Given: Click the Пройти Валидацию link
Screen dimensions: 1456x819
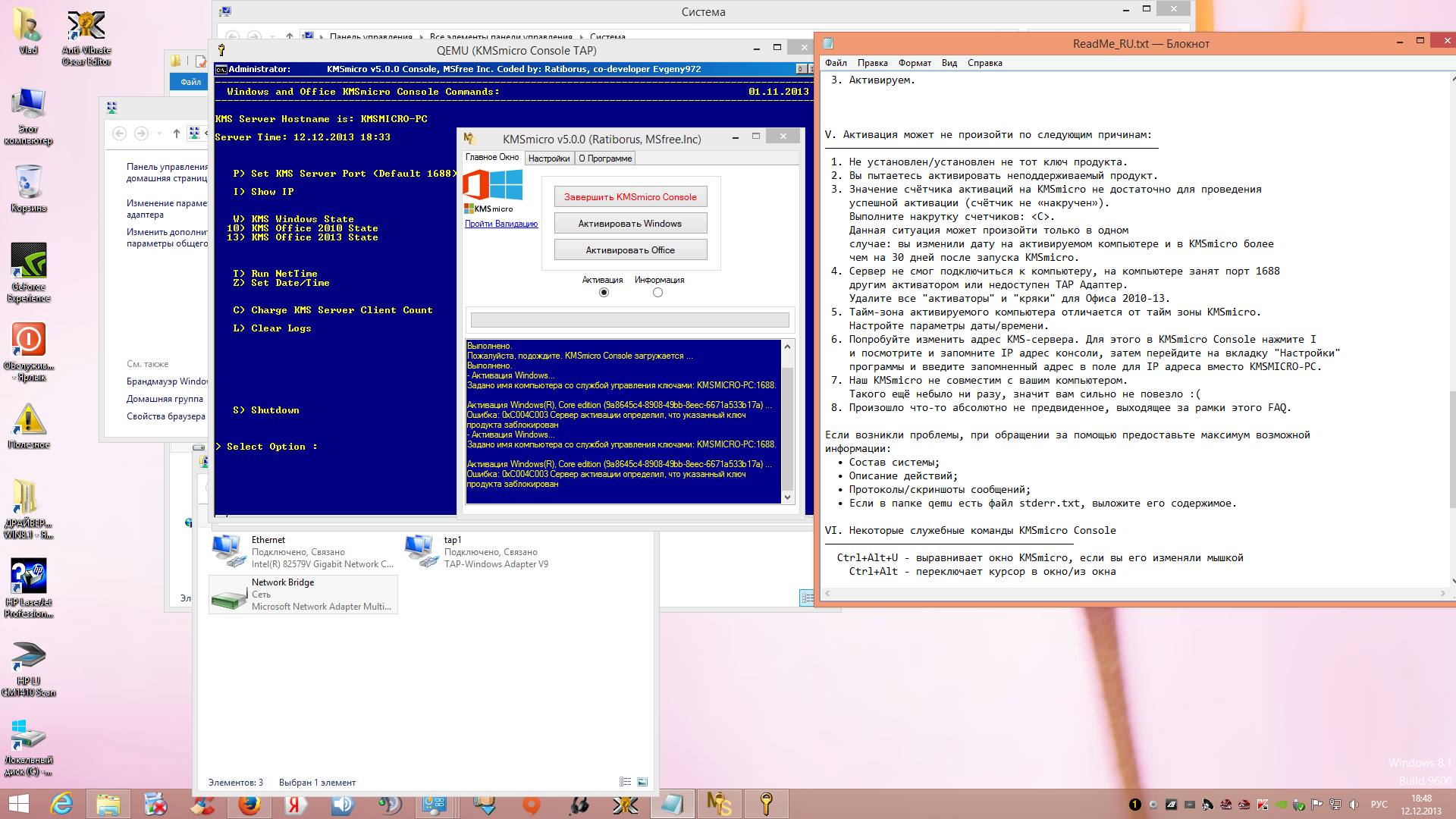Looking at the screenshot, I should click(501, 224).
